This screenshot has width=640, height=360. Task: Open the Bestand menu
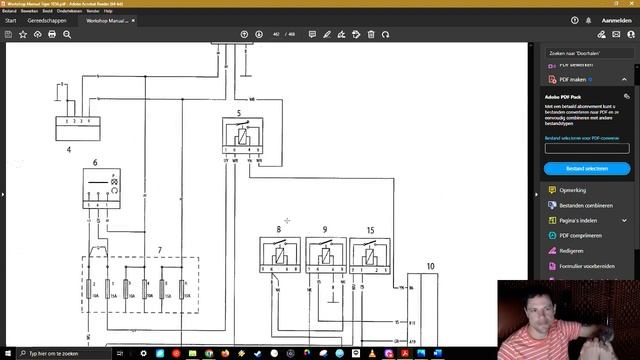[x=9, y=11]
